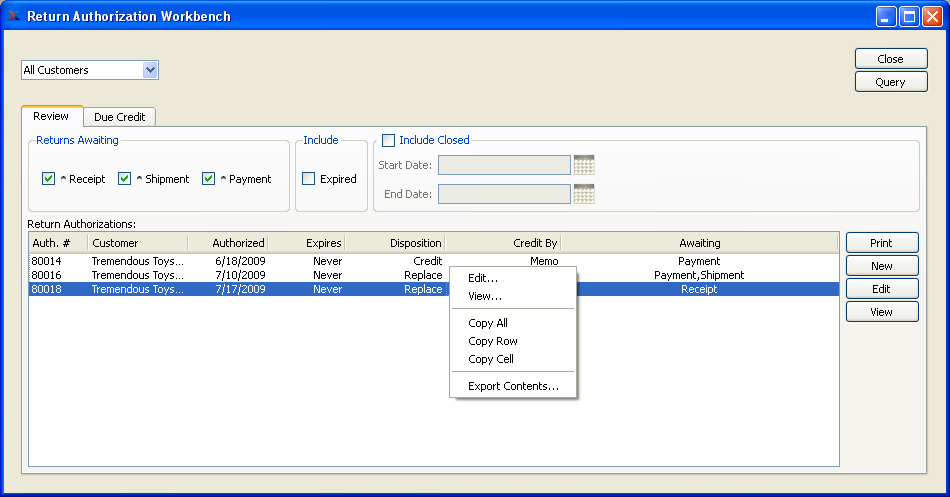Select the Review tab

pos(51,117)
